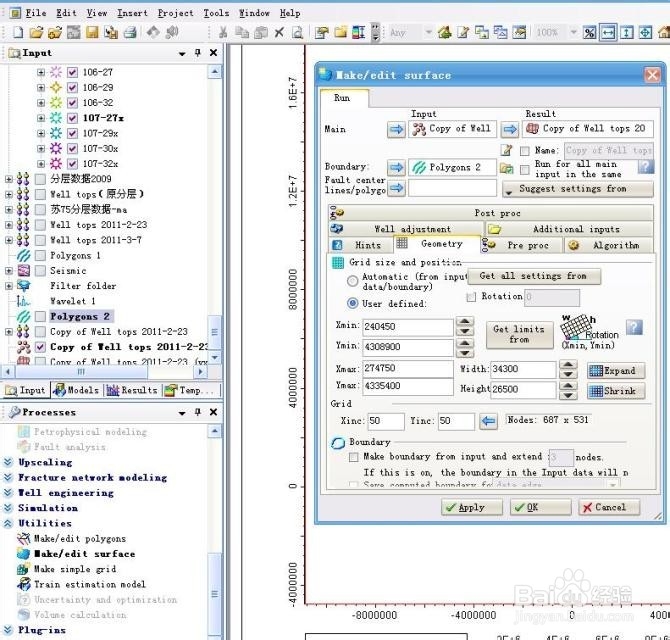
Task: Click the Delete X toolbar icon
Action: tap(279, 32)
